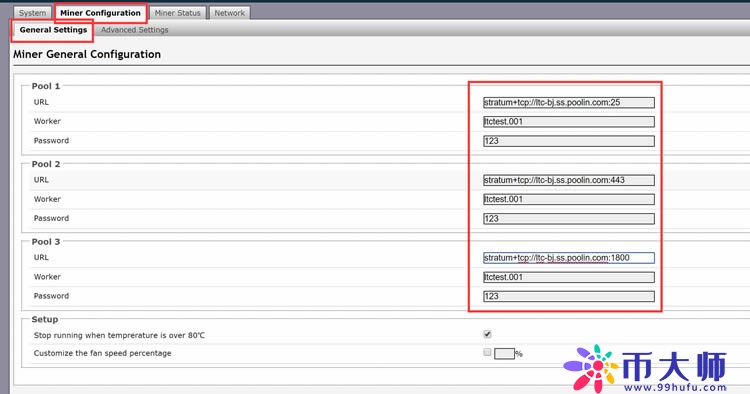Click the Pool 3 URL field
The width and height of the screenshot is (750, 394).
tap(569, 258)
